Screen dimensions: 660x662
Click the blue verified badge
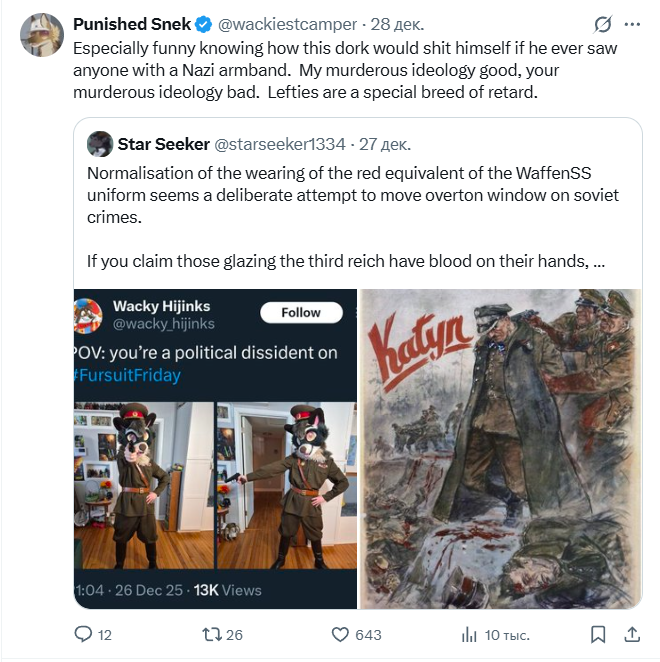[204, 24]
